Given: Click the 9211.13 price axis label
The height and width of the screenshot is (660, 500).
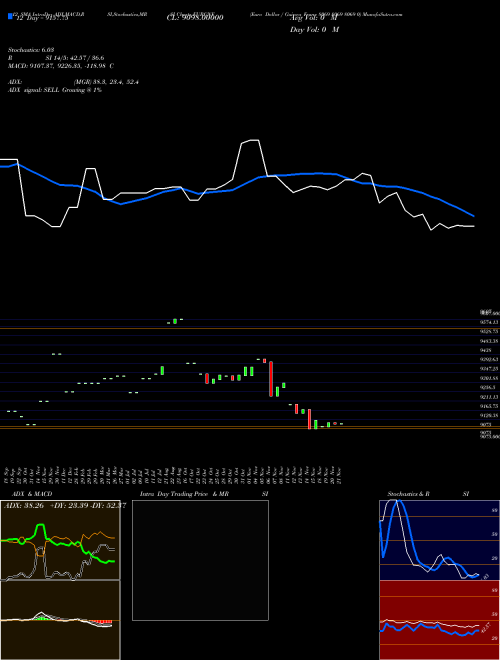Looking at the screenshot, I should point(489,397).
